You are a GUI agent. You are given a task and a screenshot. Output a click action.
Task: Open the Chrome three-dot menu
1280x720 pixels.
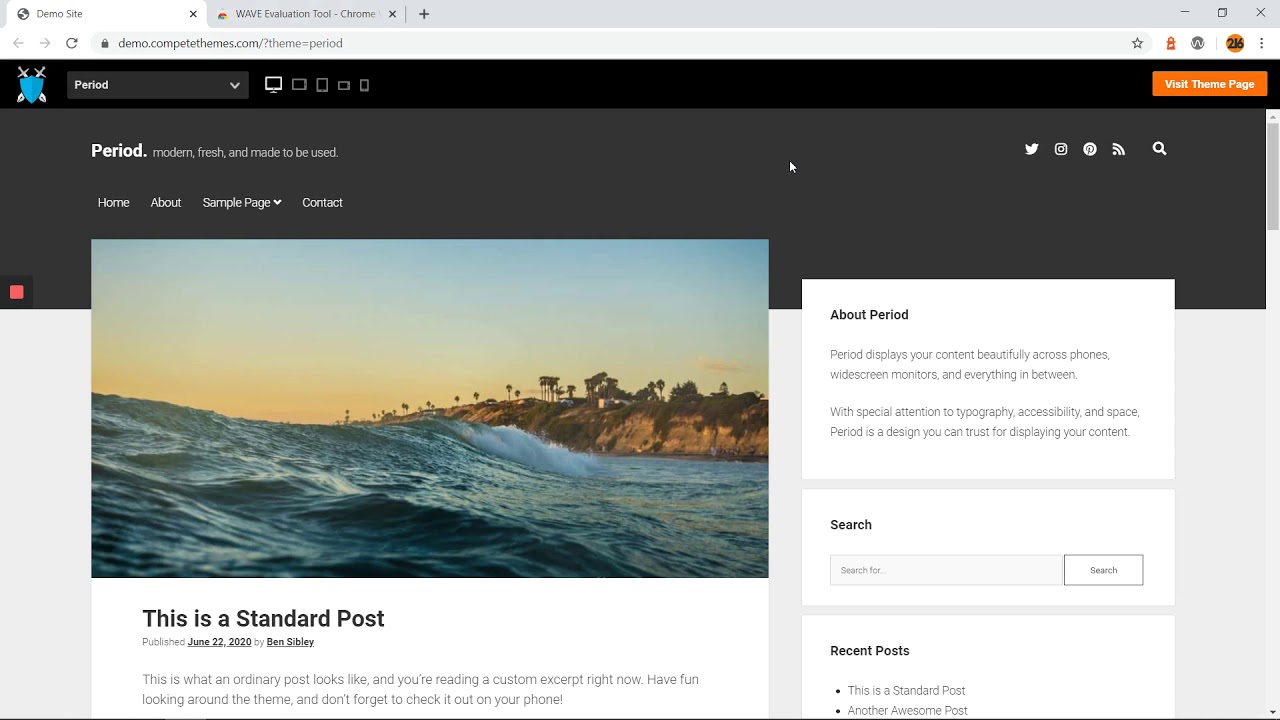(1262, 43)
